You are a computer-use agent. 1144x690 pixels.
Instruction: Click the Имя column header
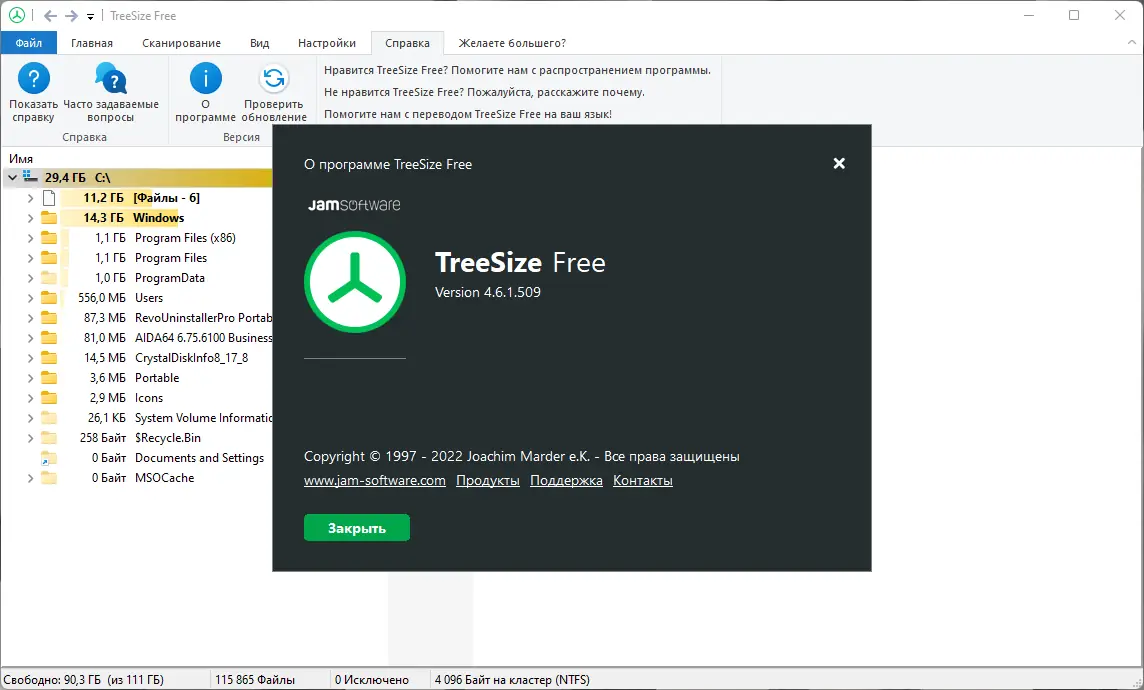click(x=21, y=158)
